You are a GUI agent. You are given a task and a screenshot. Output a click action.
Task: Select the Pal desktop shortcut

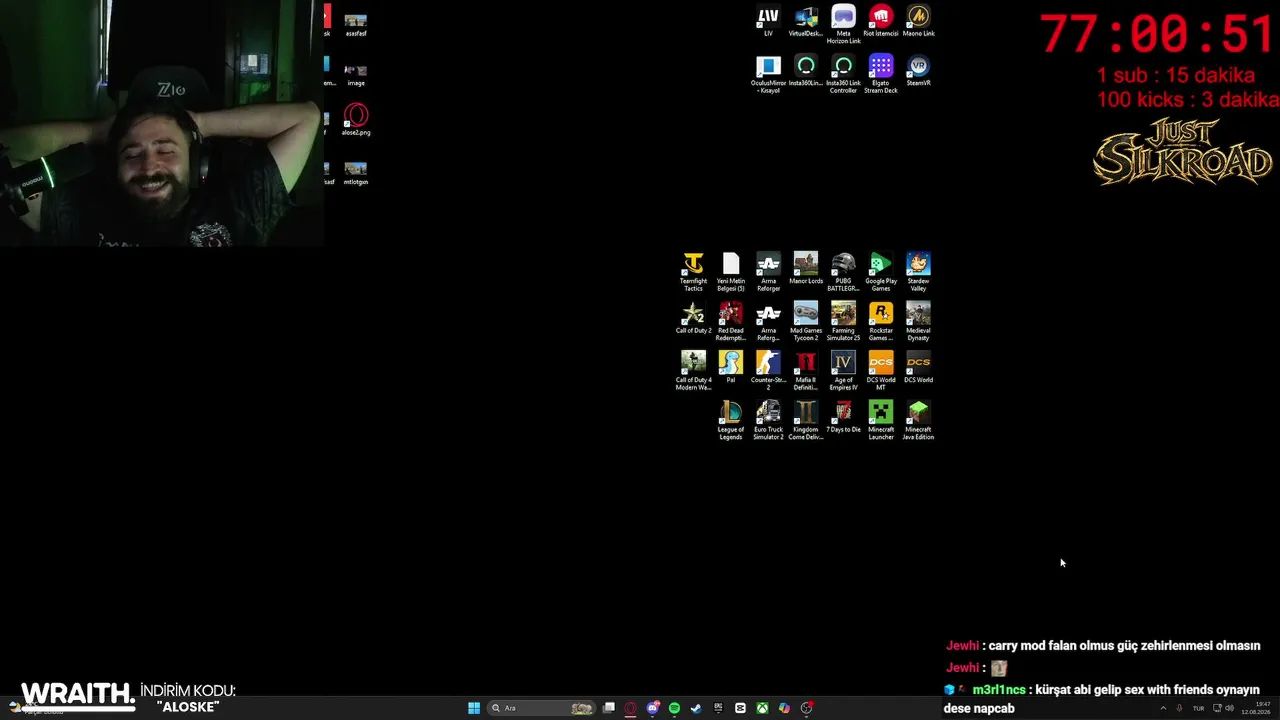point(731,367)
